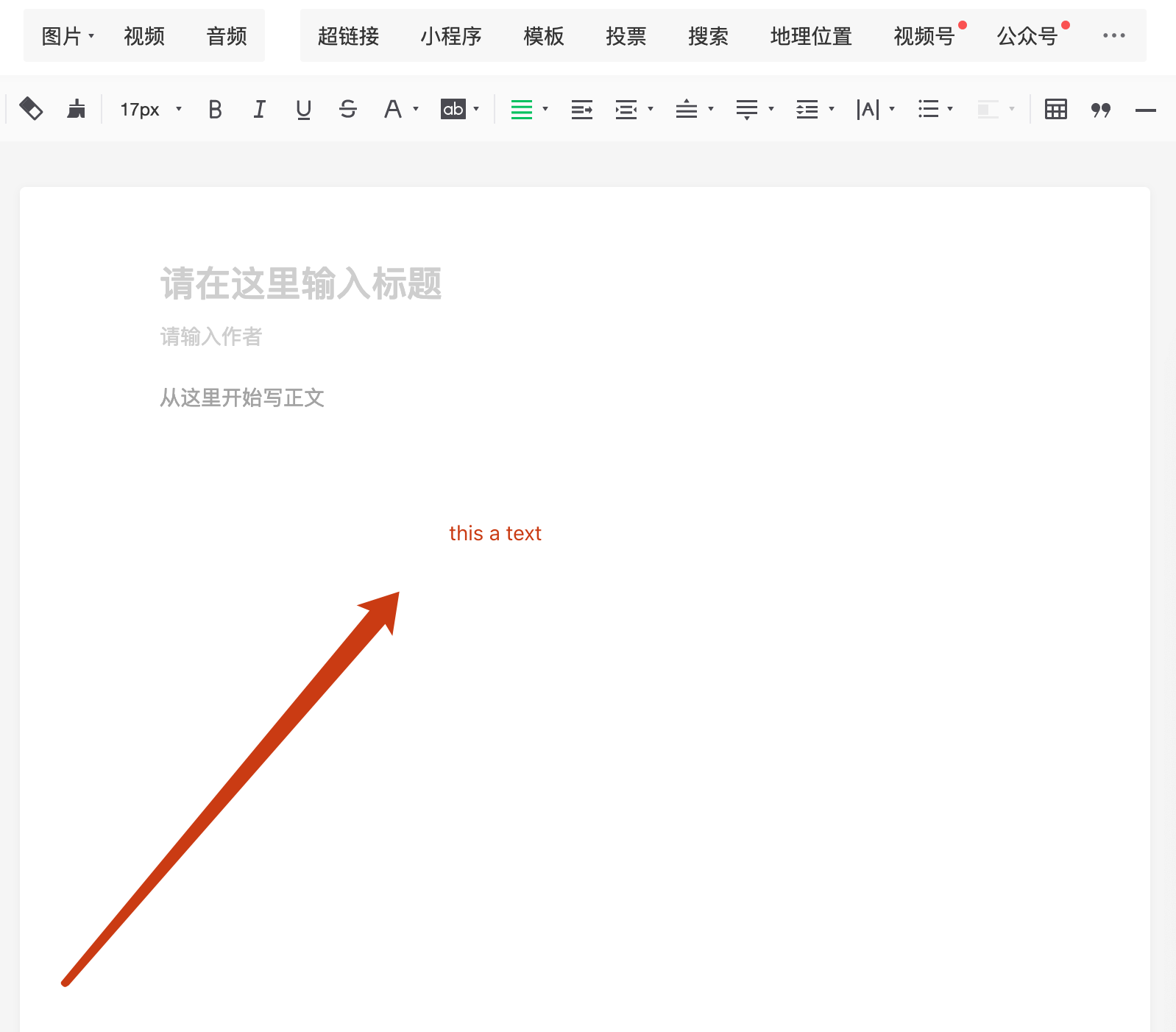Viewport: 1176px width, 1032px height.
Task: Add a 投票 poll
Action: pyautogui.click(x=626, y=35)
